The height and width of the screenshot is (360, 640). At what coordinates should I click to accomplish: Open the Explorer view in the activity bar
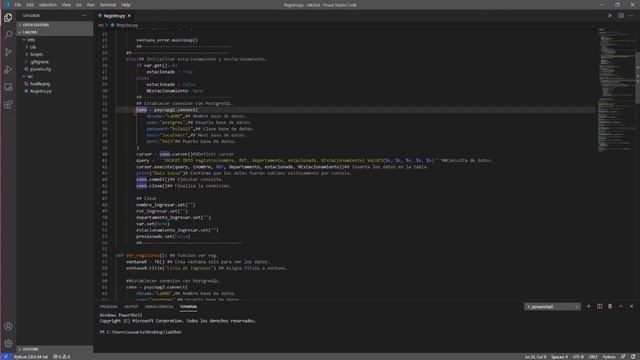(x=8, y=18)
